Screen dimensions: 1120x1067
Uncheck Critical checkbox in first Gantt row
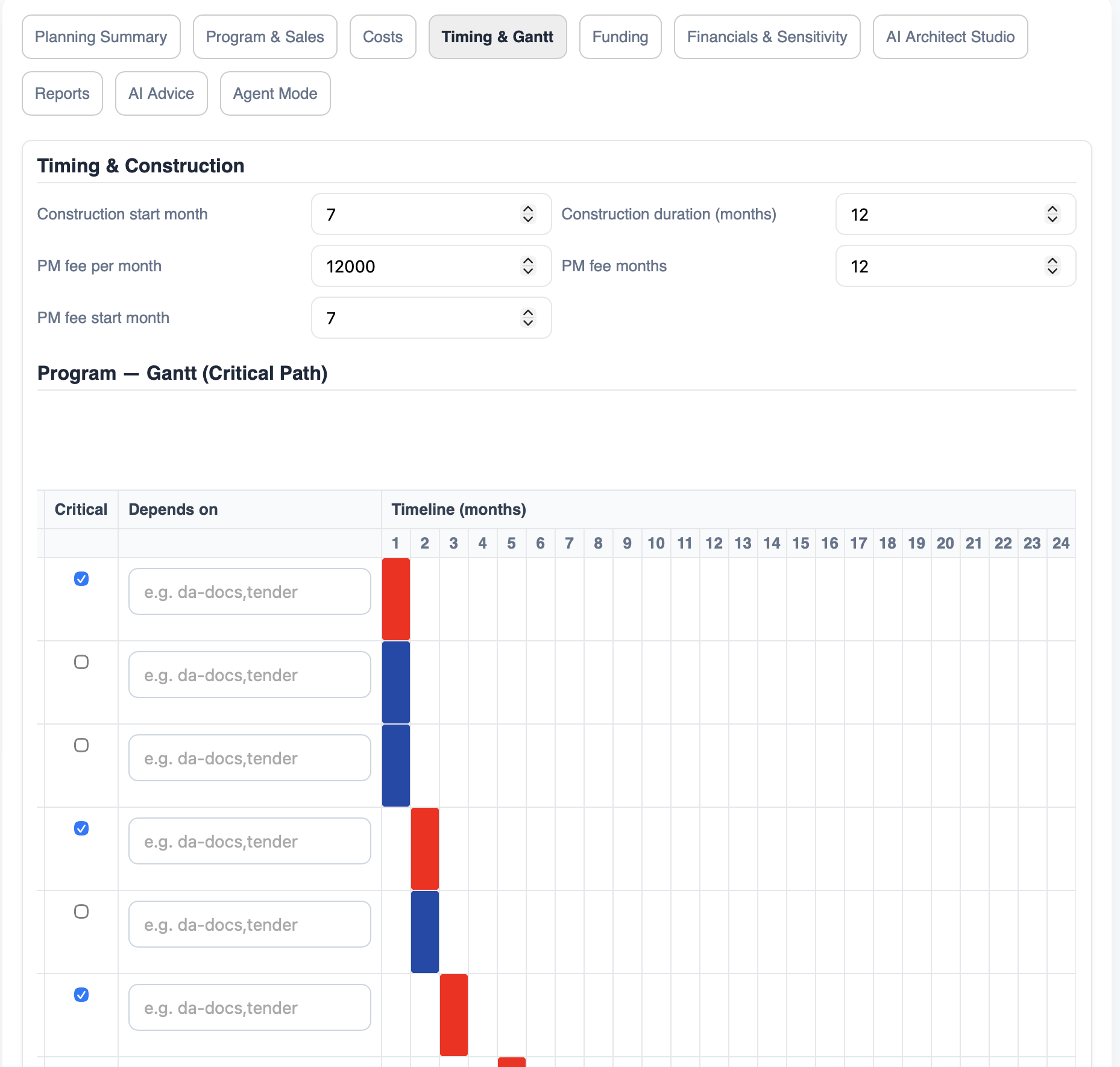[81, 579]
